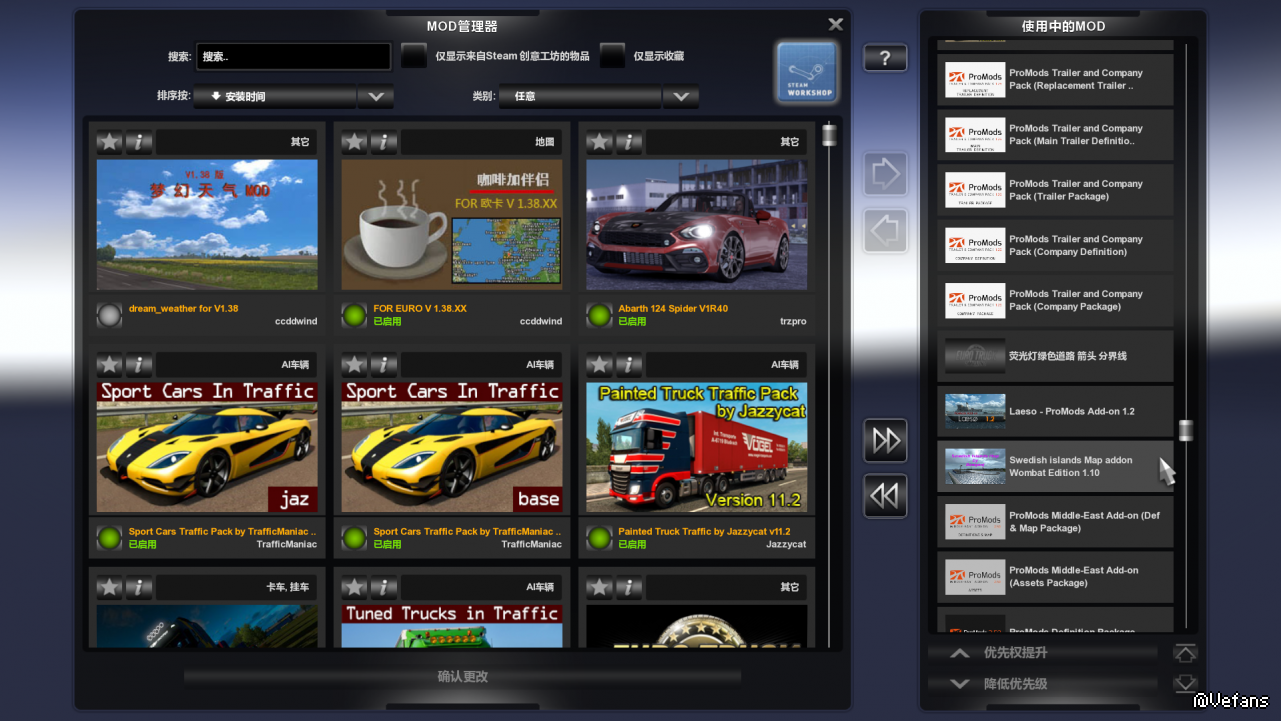Select the 咖啡加伴侣 coffee cup thumbnail
Screen dimensions: 1281x721
click(x=452, y=224)
